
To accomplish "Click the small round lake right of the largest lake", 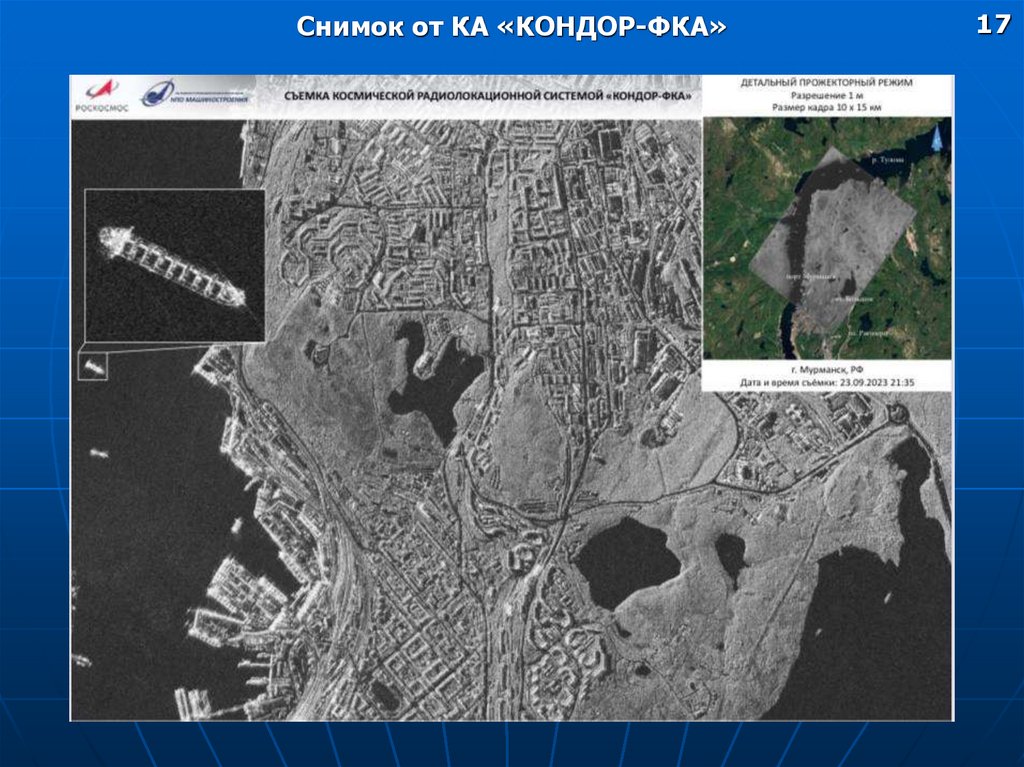I will pos(730,554).
